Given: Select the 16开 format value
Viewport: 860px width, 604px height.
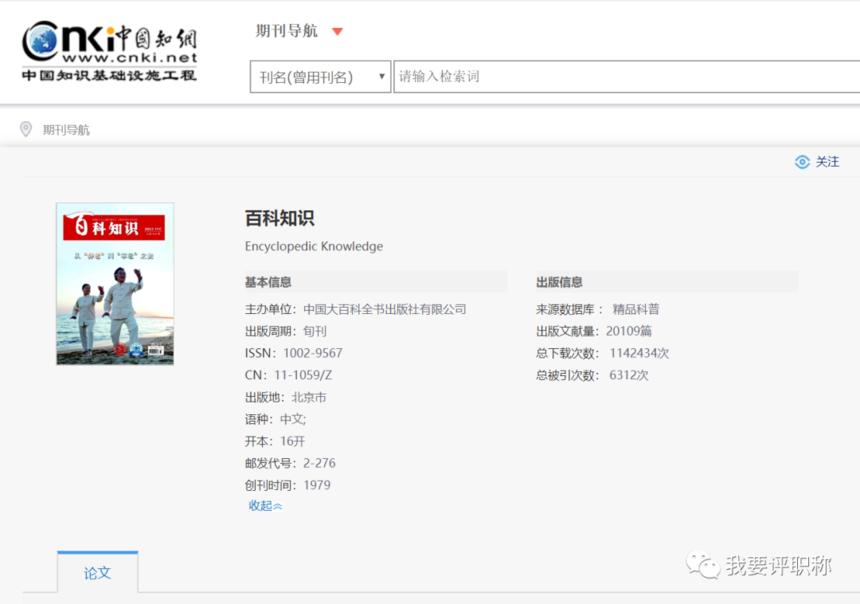Looking at the screenshot, I should pyautogui.click(x=292, y=441).
